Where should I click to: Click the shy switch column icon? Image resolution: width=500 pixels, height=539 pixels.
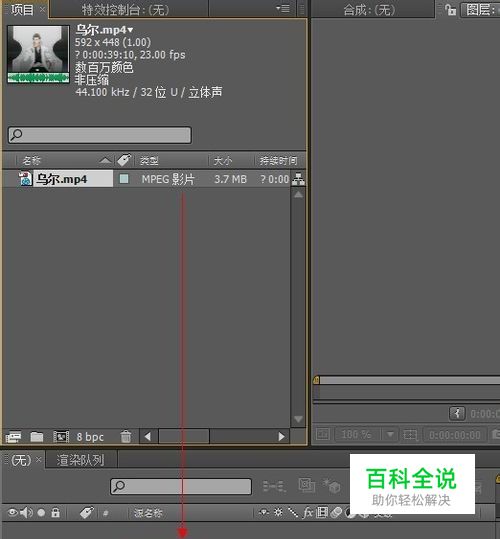[x=264, y=512]
